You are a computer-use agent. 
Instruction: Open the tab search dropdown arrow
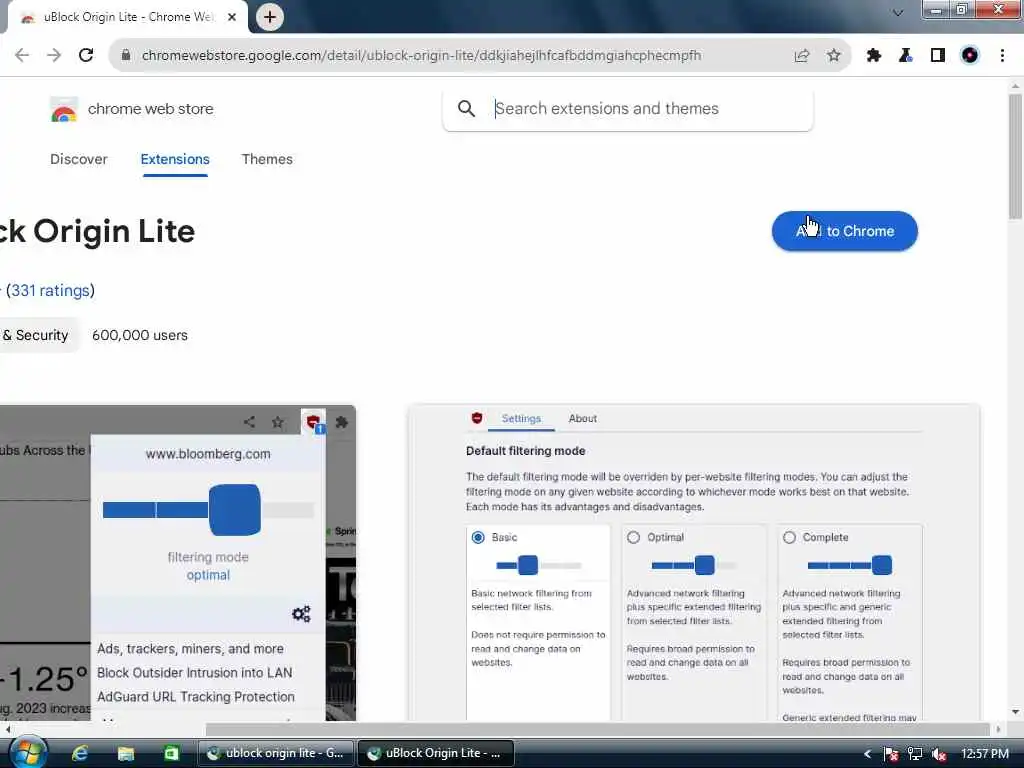click(x=898, y=13)
